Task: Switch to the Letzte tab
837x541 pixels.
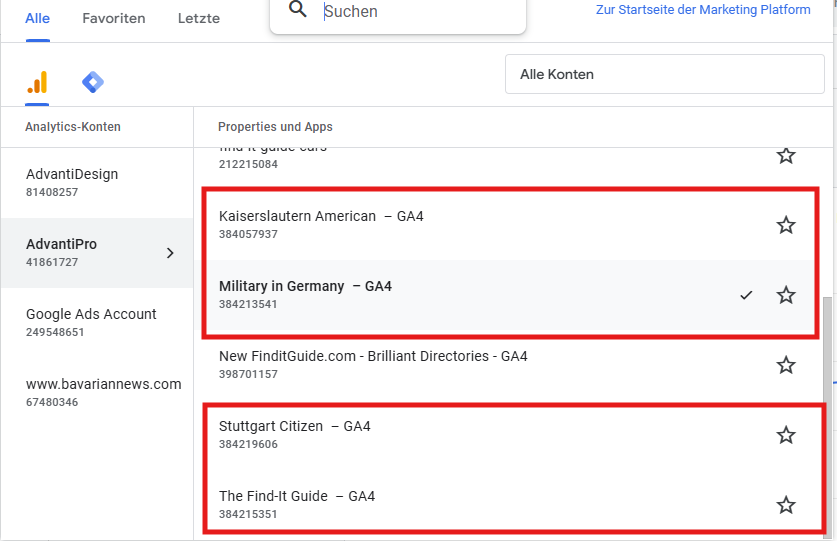Action: pyautogui.click(x=199, y=18)
